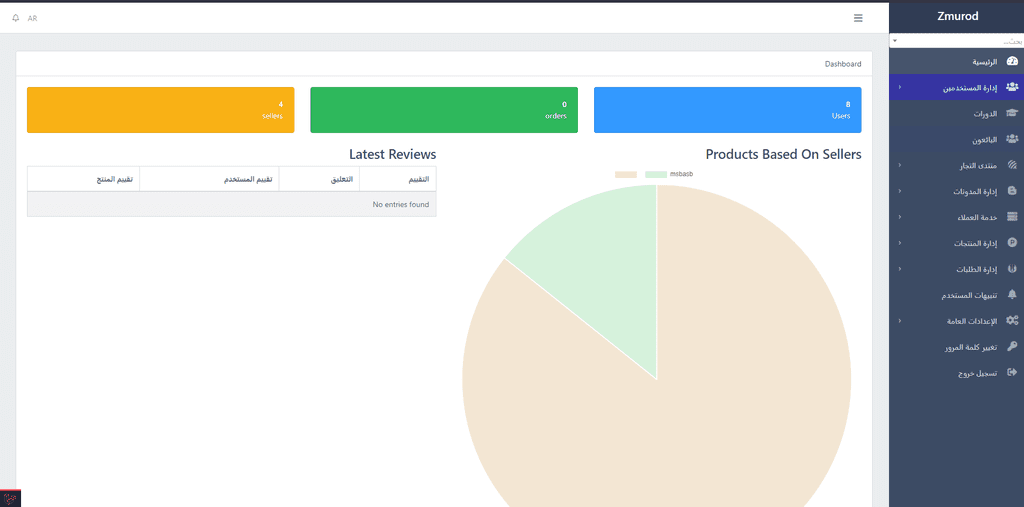Click the forum icon beside منتدى التجار

pos(1012,165)
